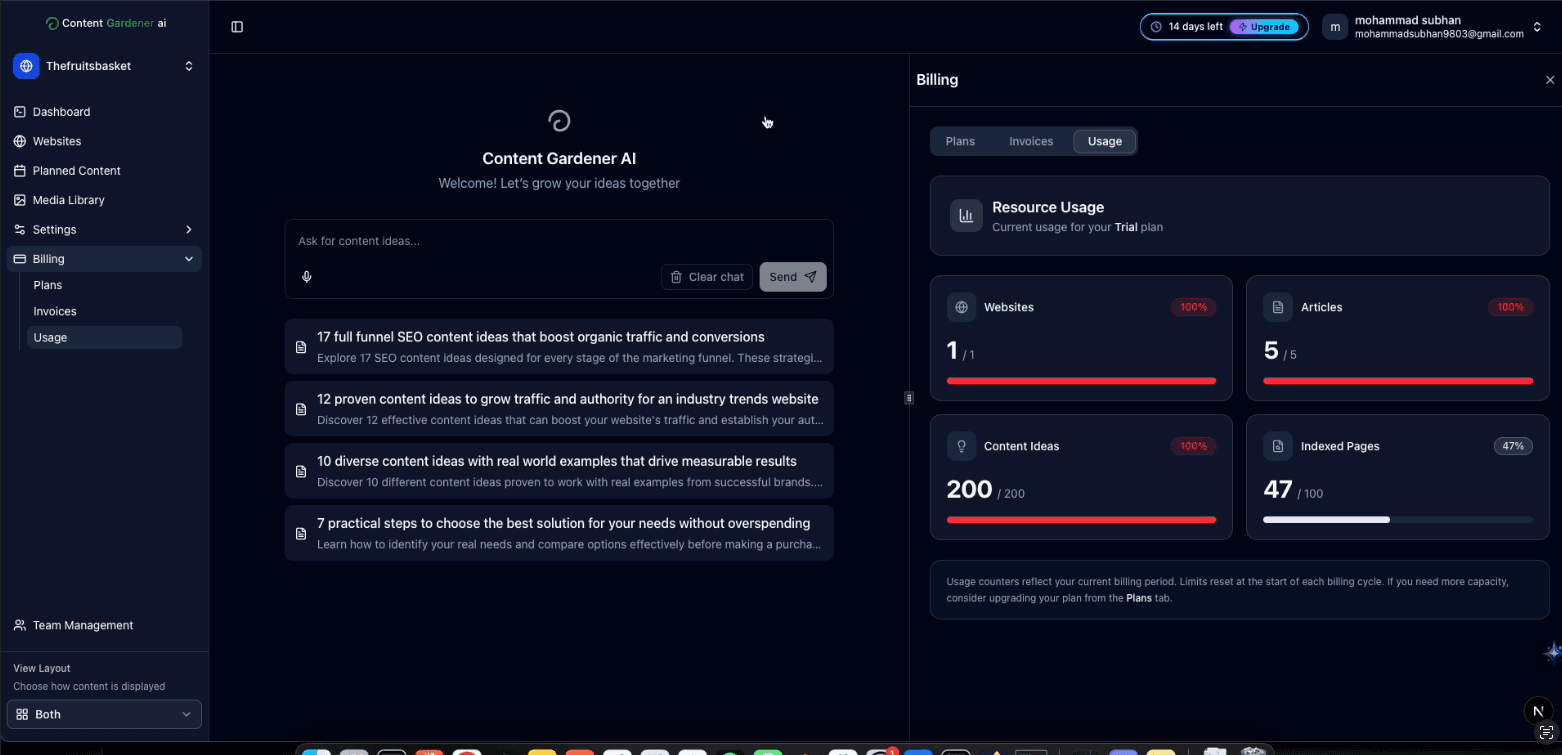Collapse the Billing menu in the sidebar
Image resolution: width=1562 pixels, height=755 pixels.
coord(104,259)
